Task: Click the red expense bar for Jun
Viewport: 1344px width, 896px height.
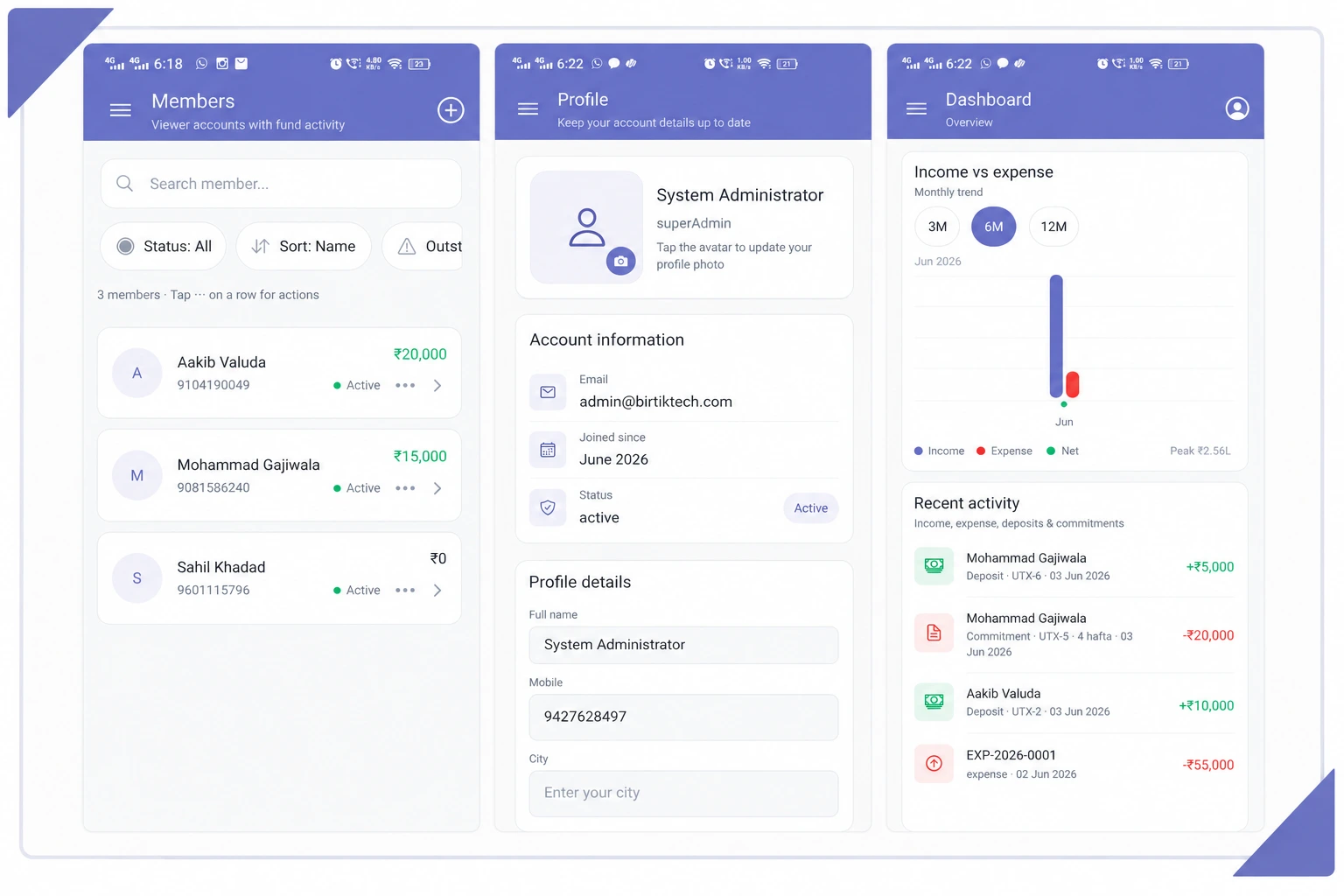Action: coord(1073,384)
